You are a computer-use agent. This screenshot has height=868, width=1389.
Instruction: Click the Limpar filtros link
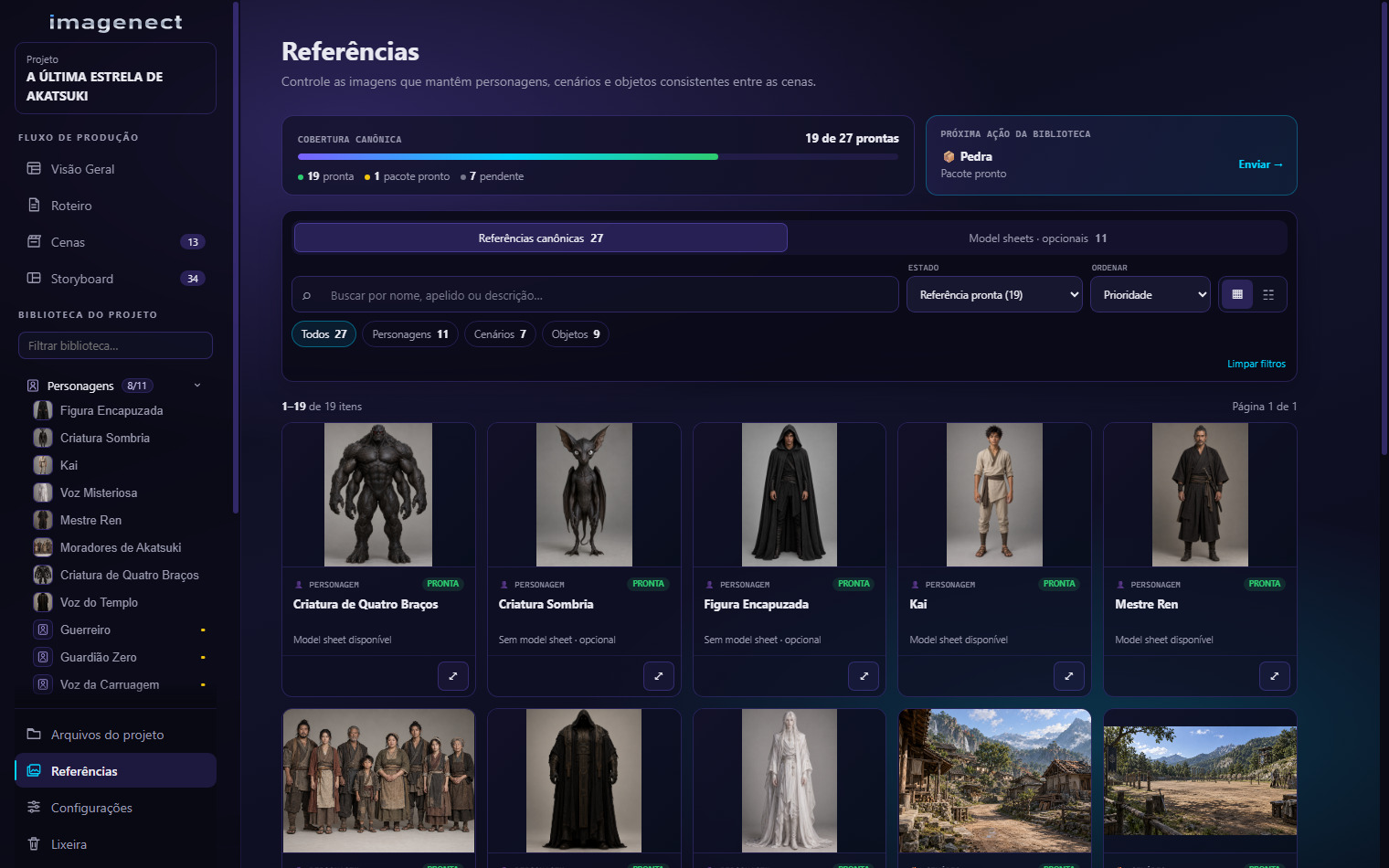click(1256, 364)
